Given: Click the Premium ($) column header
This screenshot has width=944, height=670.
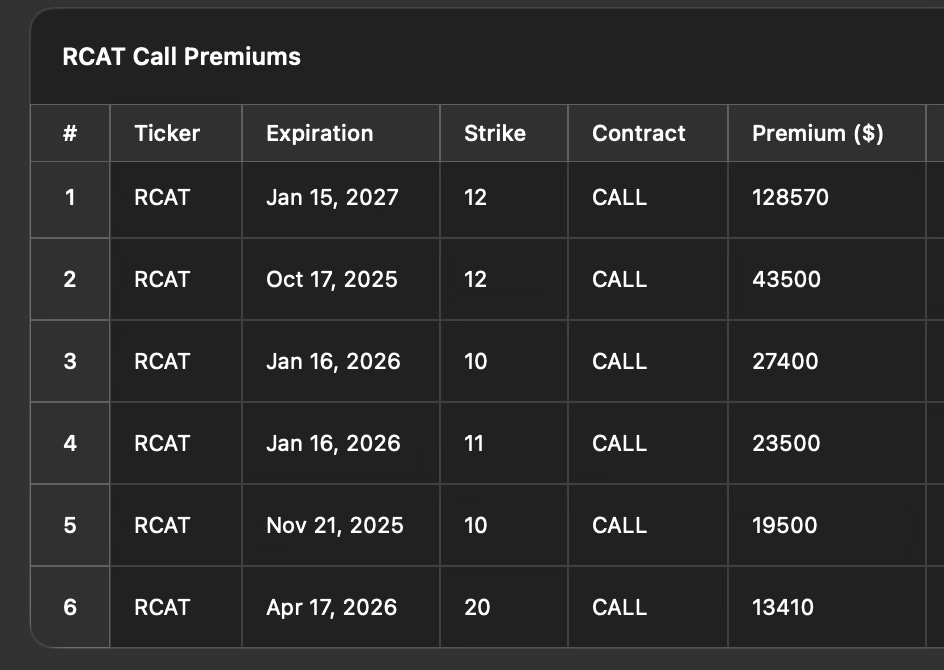Looking at the screenshot, I should pyautogui.click(x=817, y=133).
